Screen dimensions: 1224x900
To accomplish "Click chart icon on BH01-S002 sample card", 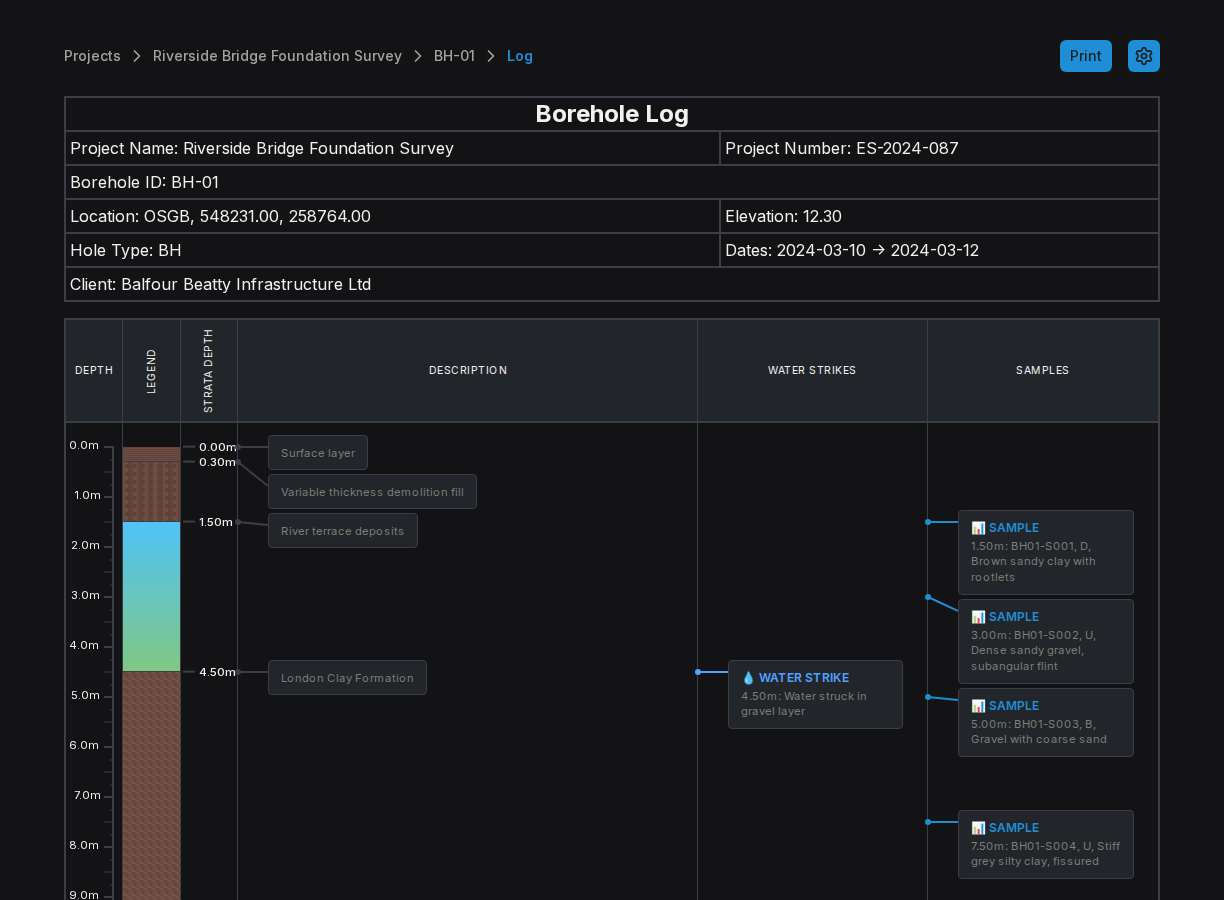I will pyautogui.click(x=978, y=617).
